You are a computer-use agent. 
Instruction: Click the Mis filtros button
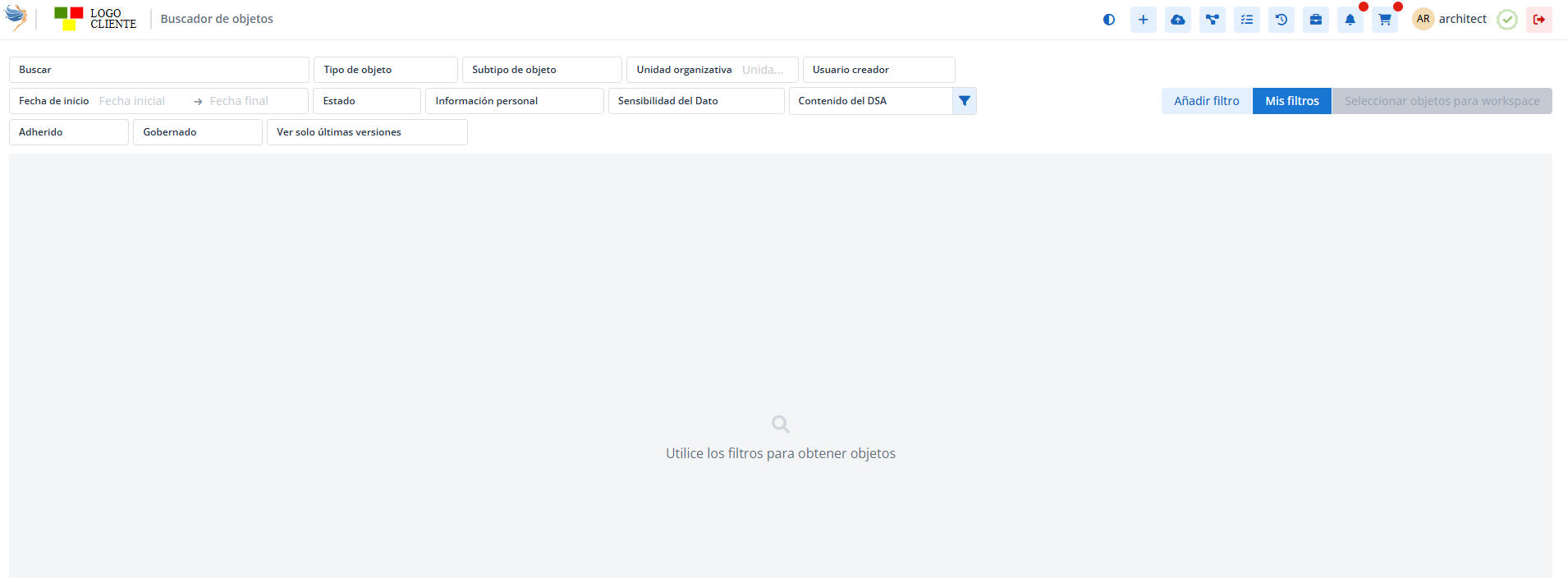[1291, 101]
